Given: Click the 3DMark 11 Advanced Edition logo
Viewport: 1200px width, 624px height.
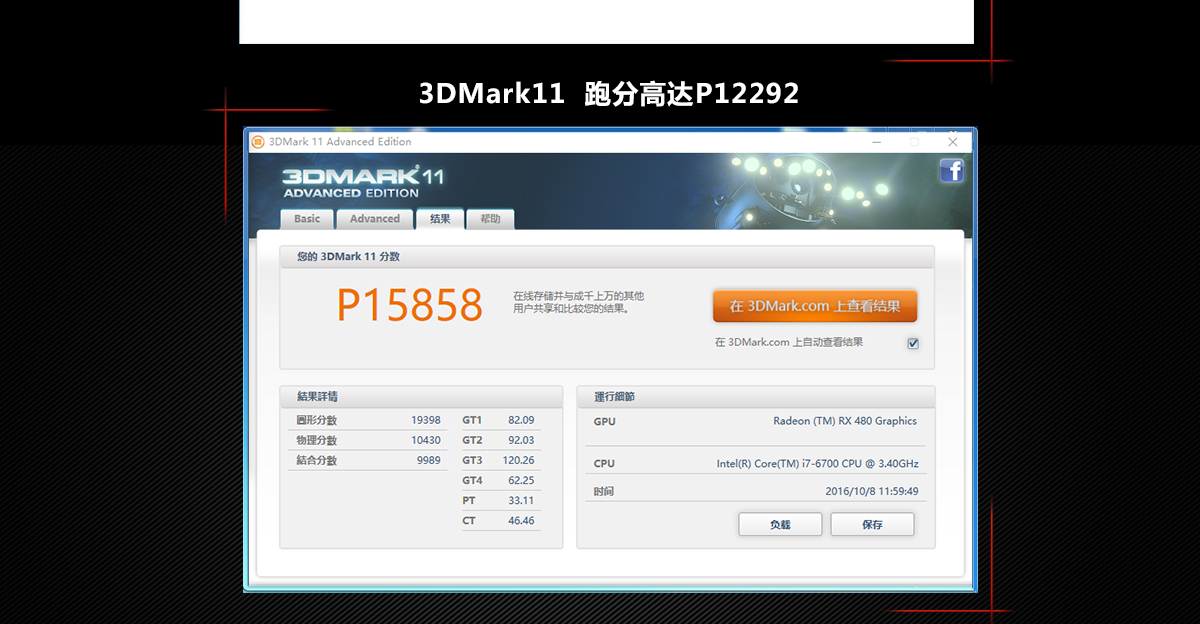Looking at the screenshot, I should [363, 181].
